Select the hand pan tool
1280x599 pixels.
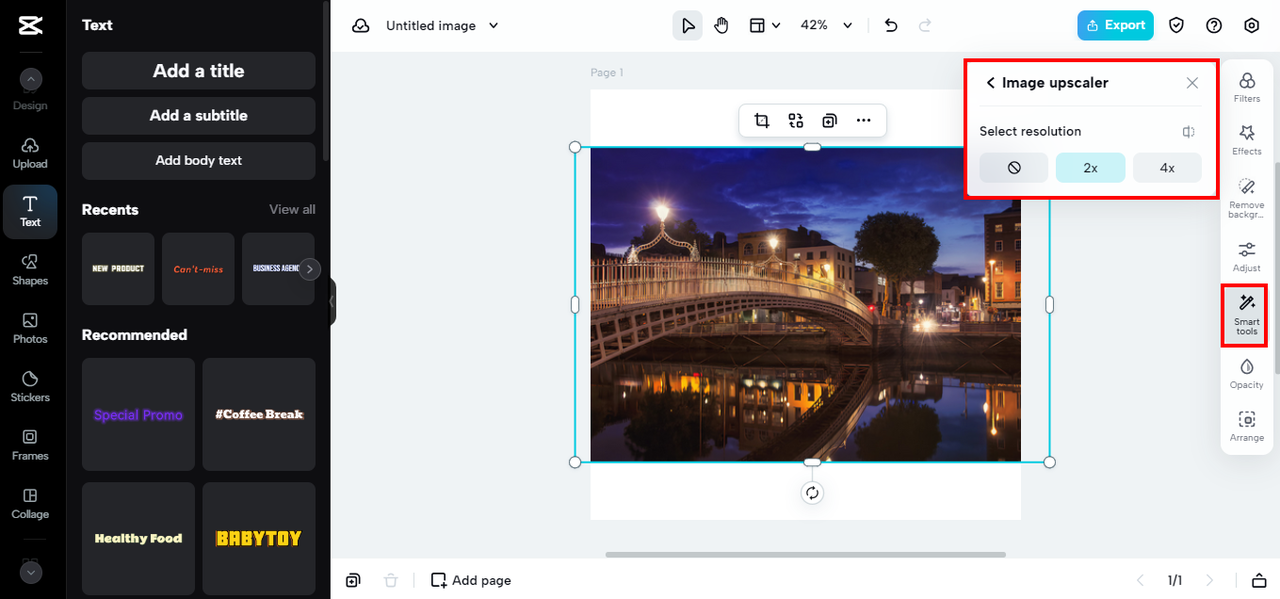click(x=721, y=26)
